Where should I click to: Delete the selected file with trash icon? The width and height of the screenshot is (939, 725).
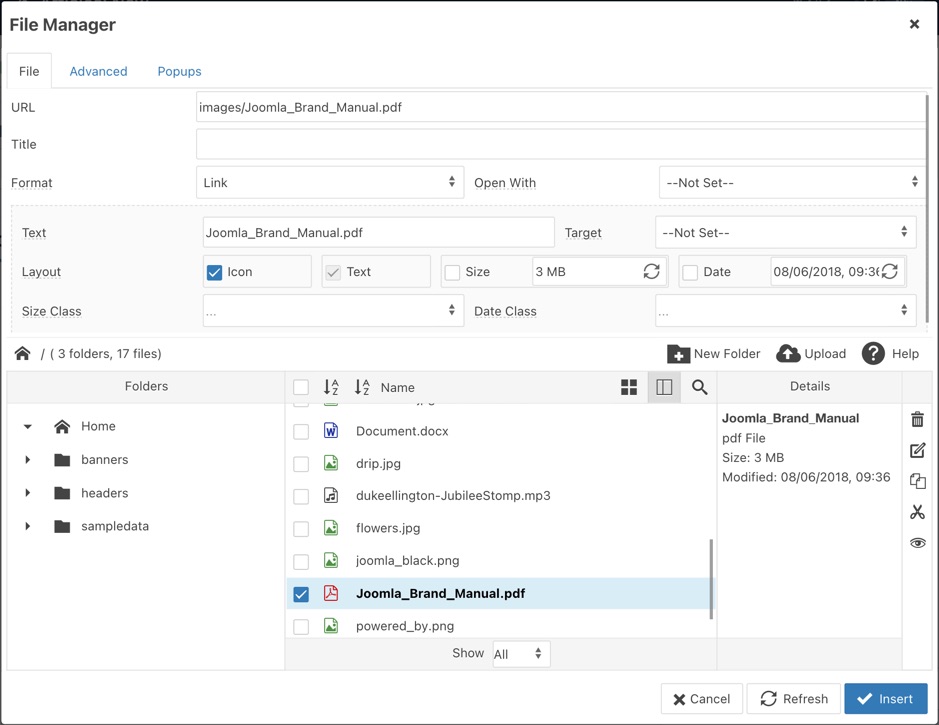pyautogui.click(x=917, y=419)
